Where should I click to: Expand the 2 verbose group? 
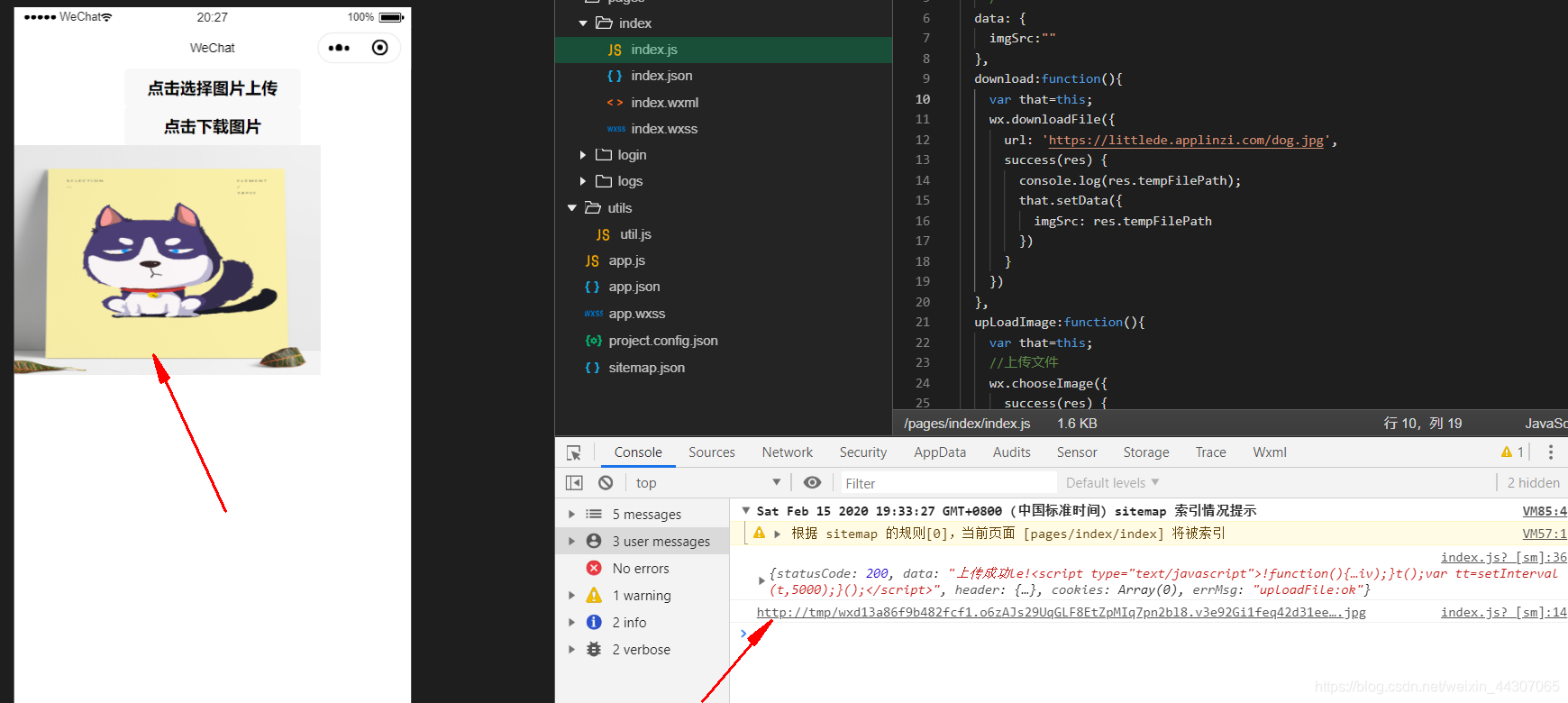point(571,649)
